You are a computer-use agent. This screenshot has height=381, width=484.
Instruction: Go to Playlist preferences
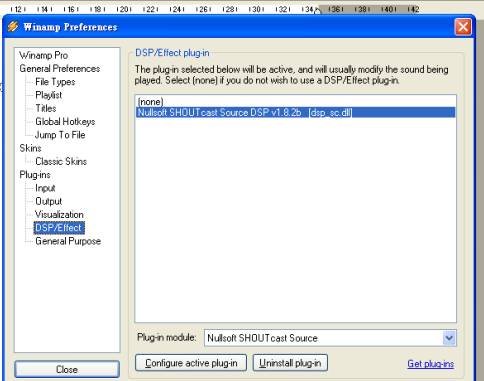(x=49, y=95)
